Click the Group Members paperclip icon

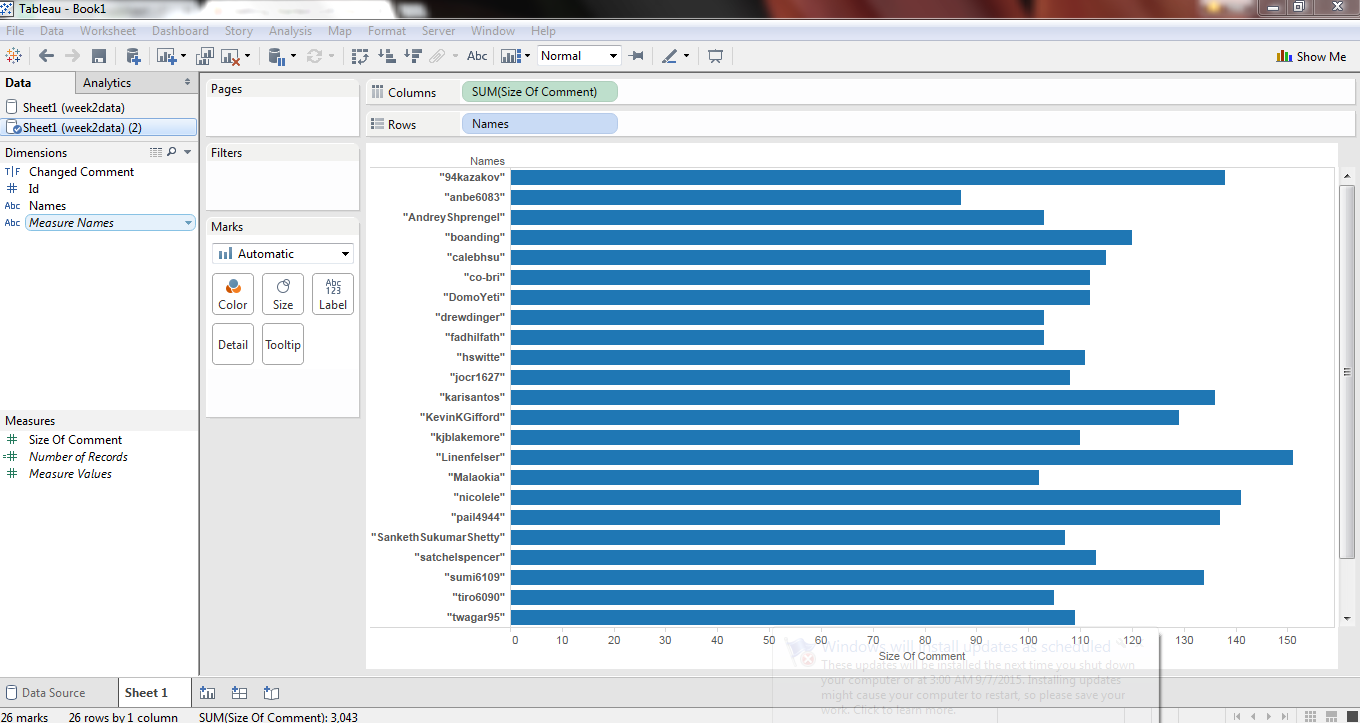click(437, 56)
